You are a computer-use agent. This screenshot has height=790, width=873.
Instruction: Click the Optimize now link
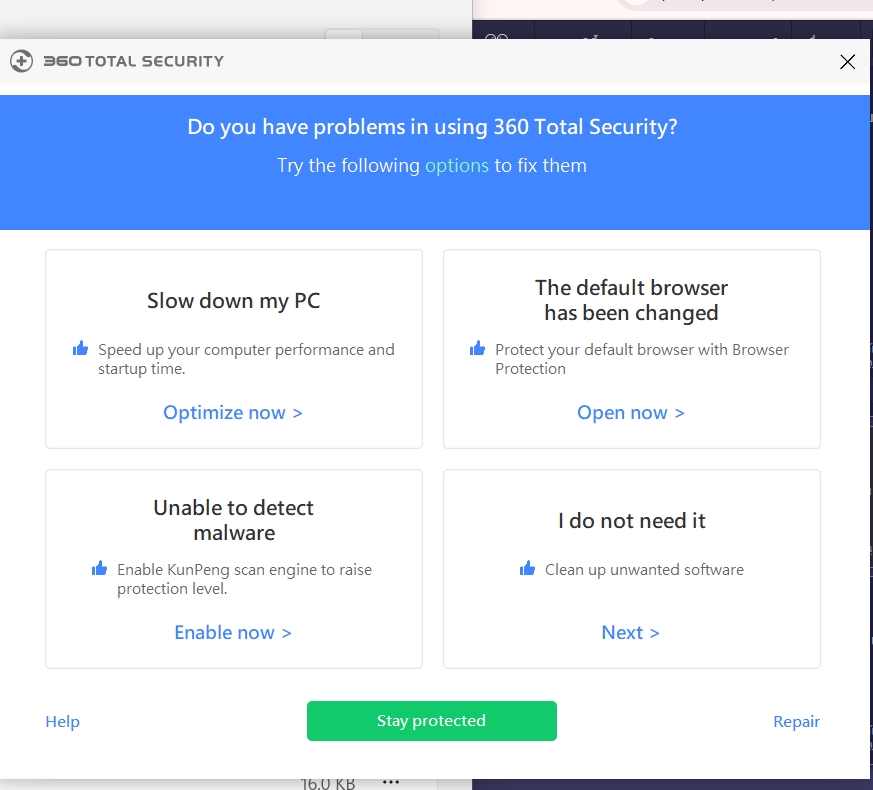tap(233, 413)
